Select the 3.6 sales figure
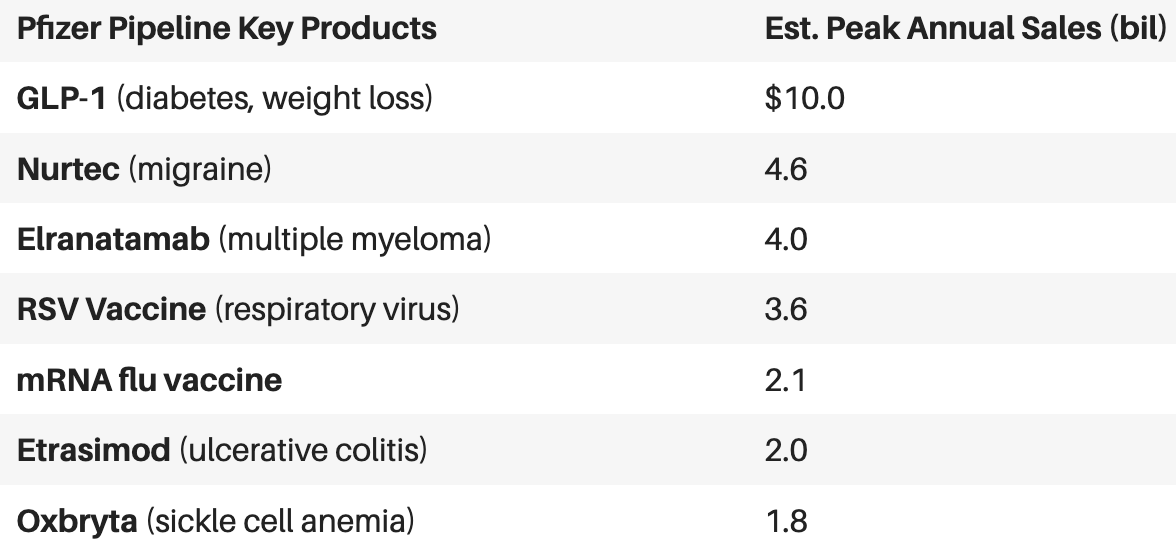Screen dimensions: 1176x548 click(786, 310)
